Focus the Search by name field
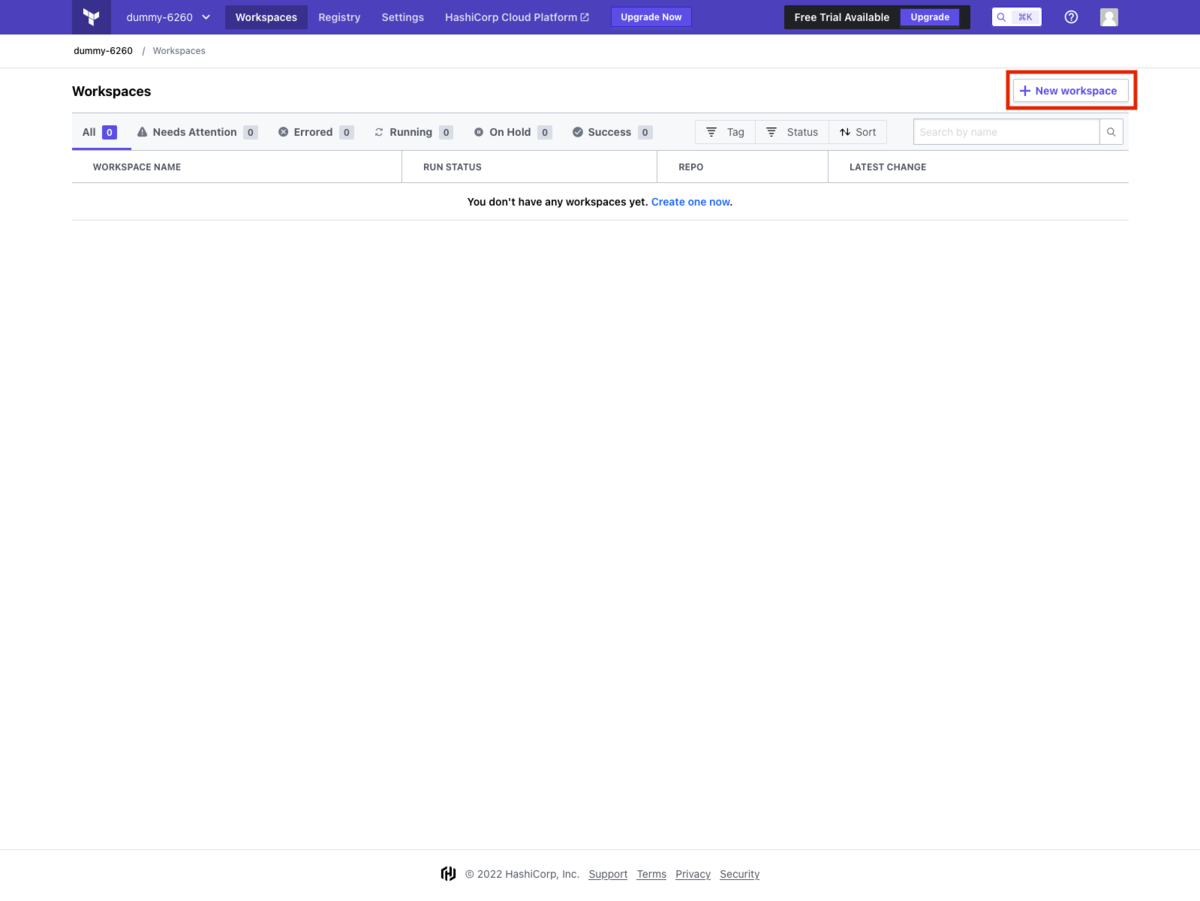The image size is (1200, 901). coord(1006,132)
